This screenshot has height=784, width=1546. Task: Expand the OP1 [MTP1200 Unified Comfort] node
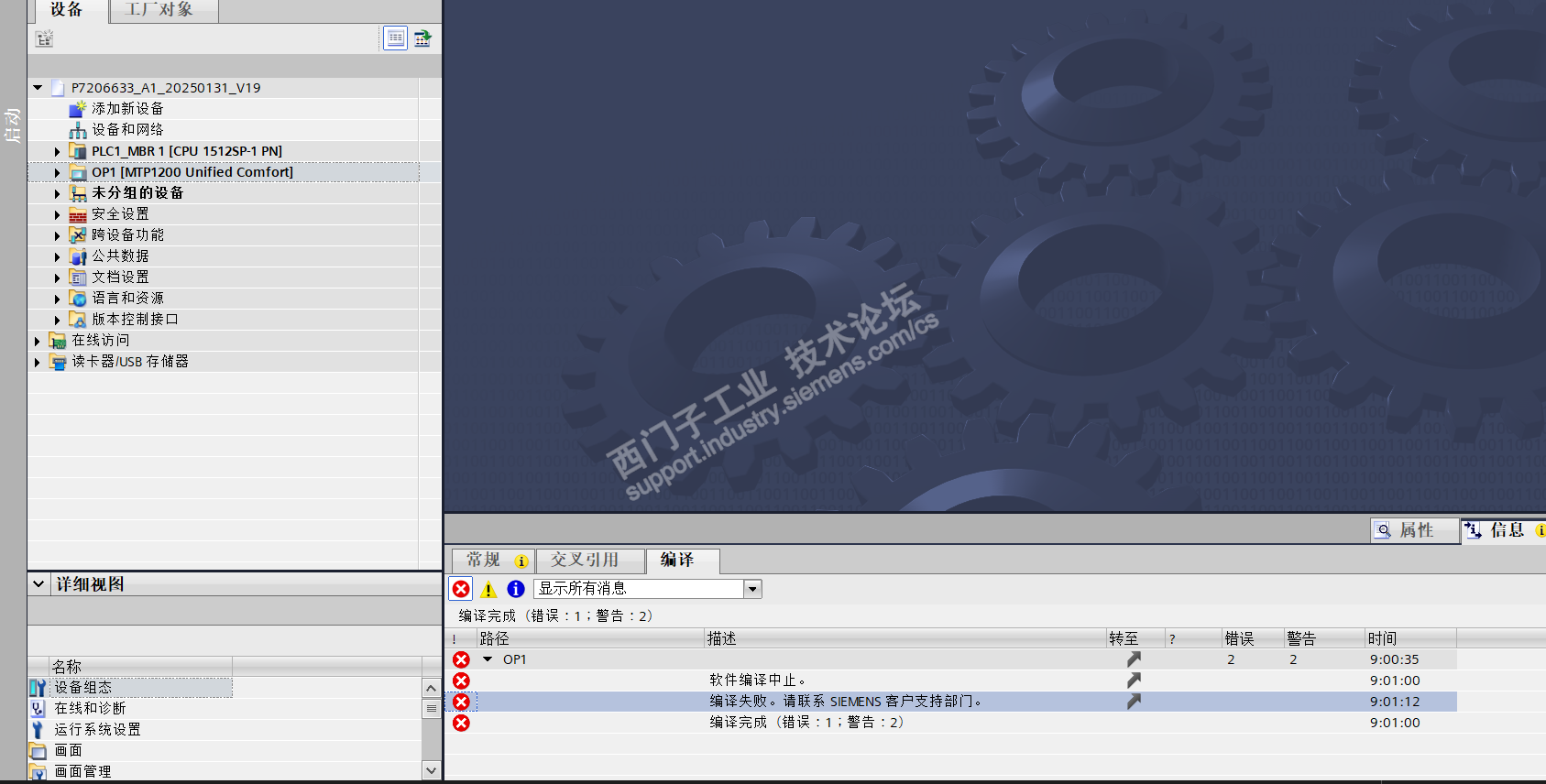point(57,172)
